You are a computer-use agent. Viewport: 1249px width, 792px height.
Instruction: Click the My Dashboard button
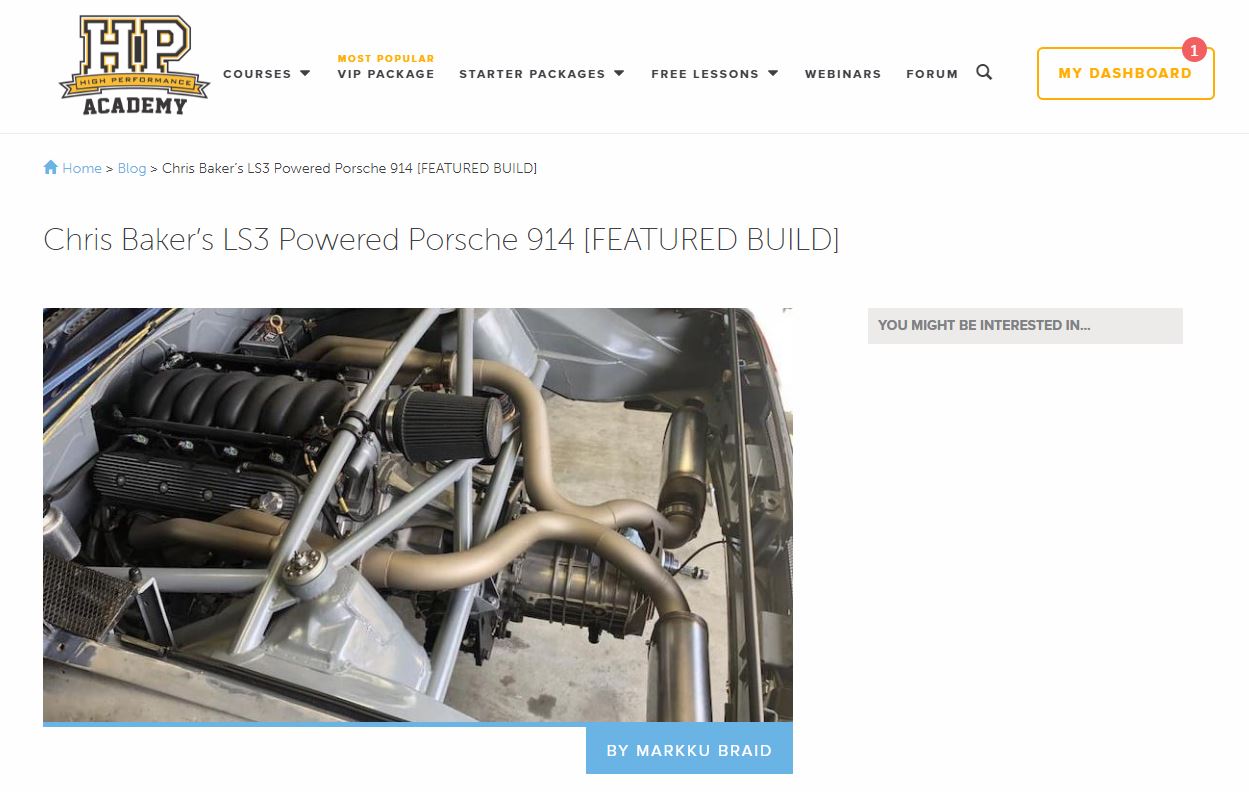coord(1125,73)
